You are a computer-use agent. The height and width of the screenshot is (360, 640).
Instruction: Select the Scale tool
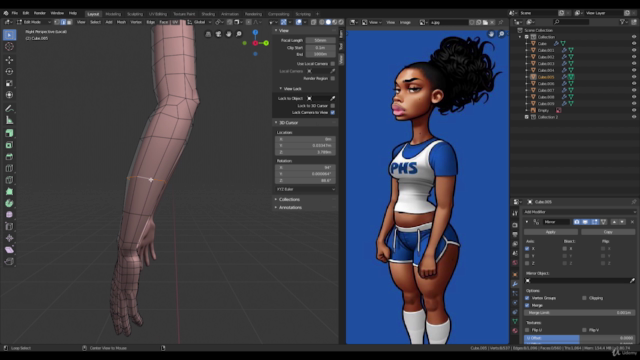[x=9, y=83]
